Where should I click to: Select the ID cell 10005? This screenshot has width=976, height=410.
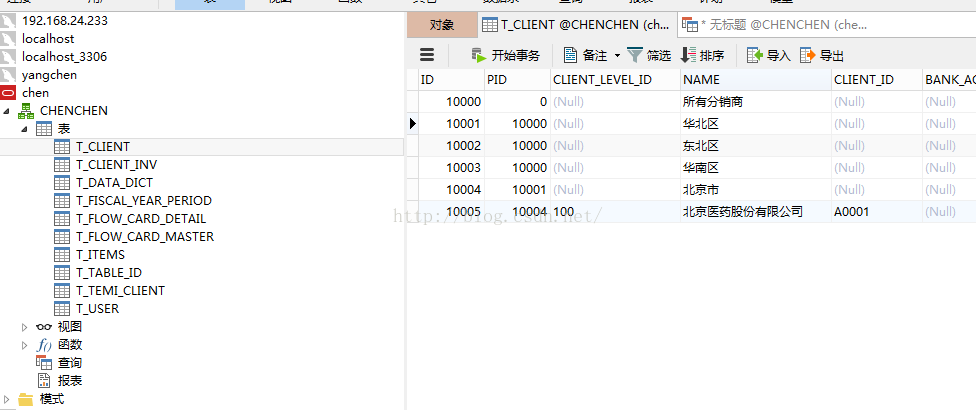click(451, 212)
